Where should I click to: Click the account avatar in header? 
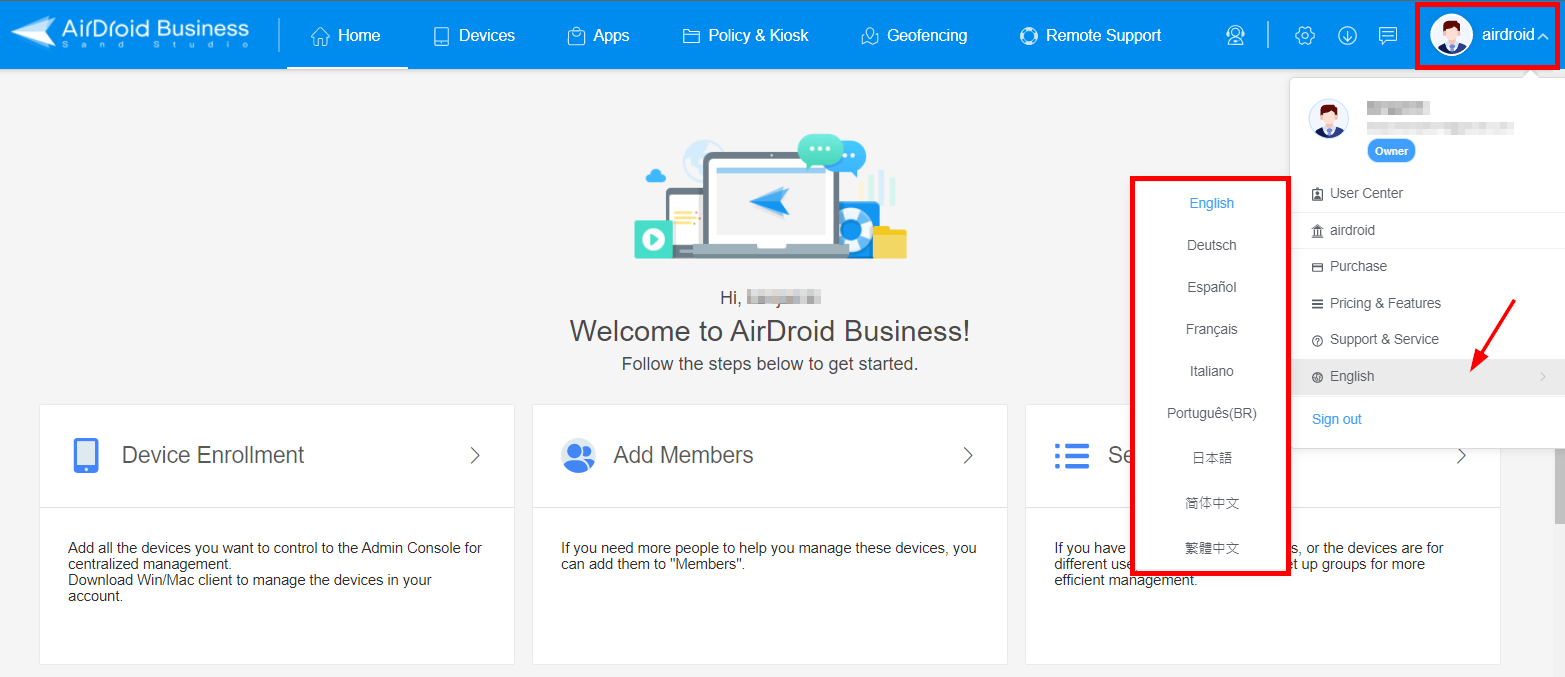pos(1451,35)
